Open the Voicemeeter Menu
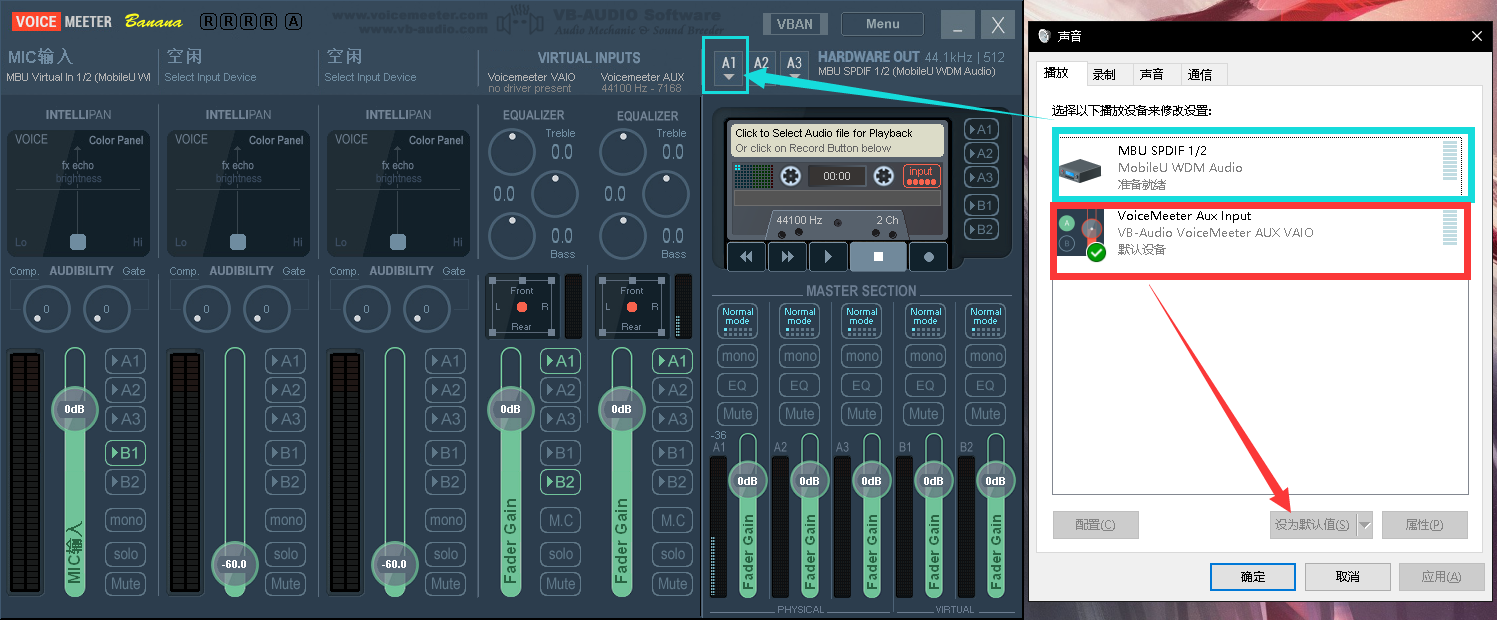This screenshot has width=1497, height=620. click(x=882, y=24)
